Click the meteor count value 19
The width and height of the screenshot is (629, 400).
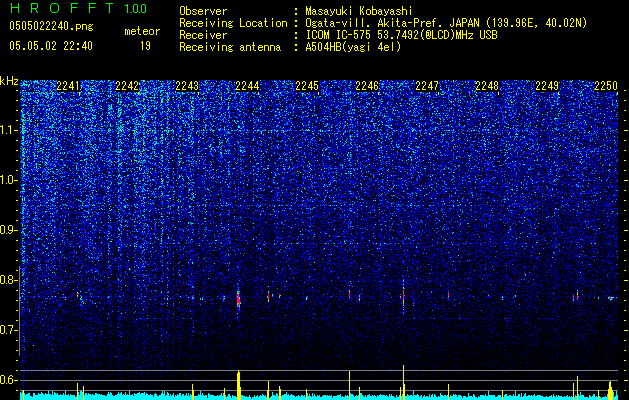pyautogui.click(x=145, y=46)
